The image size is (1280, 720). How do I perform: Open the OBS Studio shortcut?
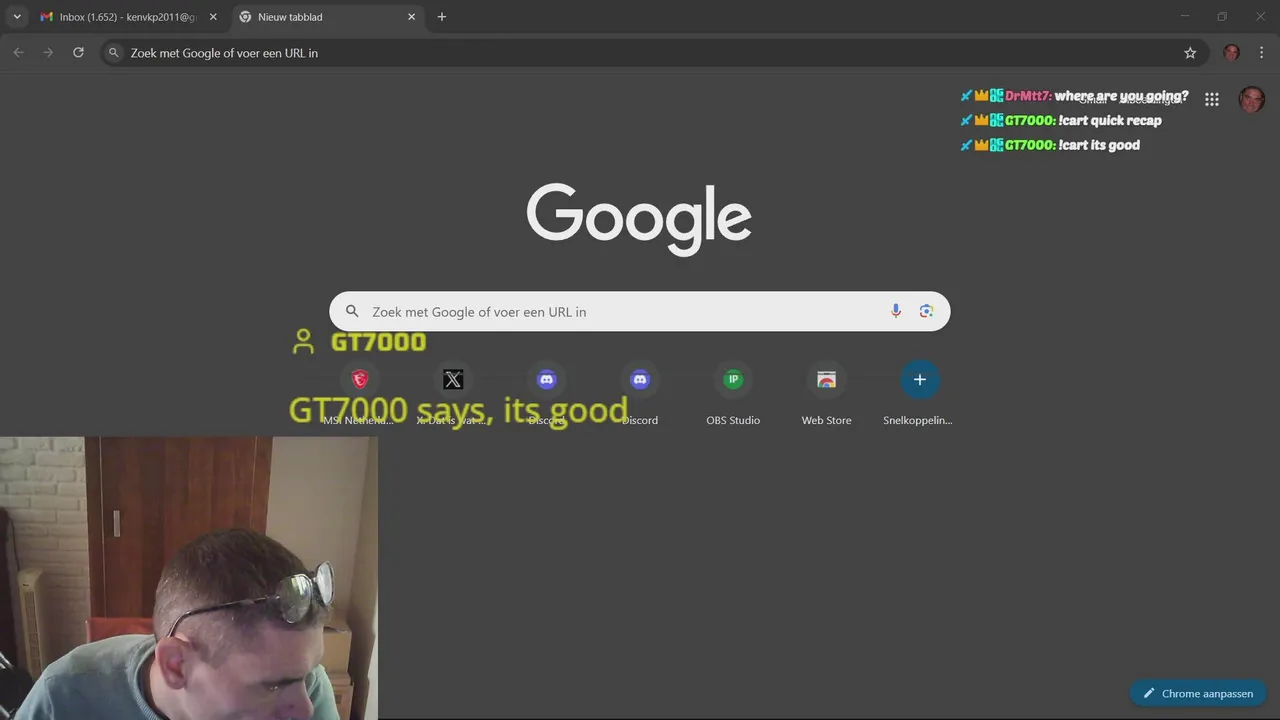(x=733, y=394)
